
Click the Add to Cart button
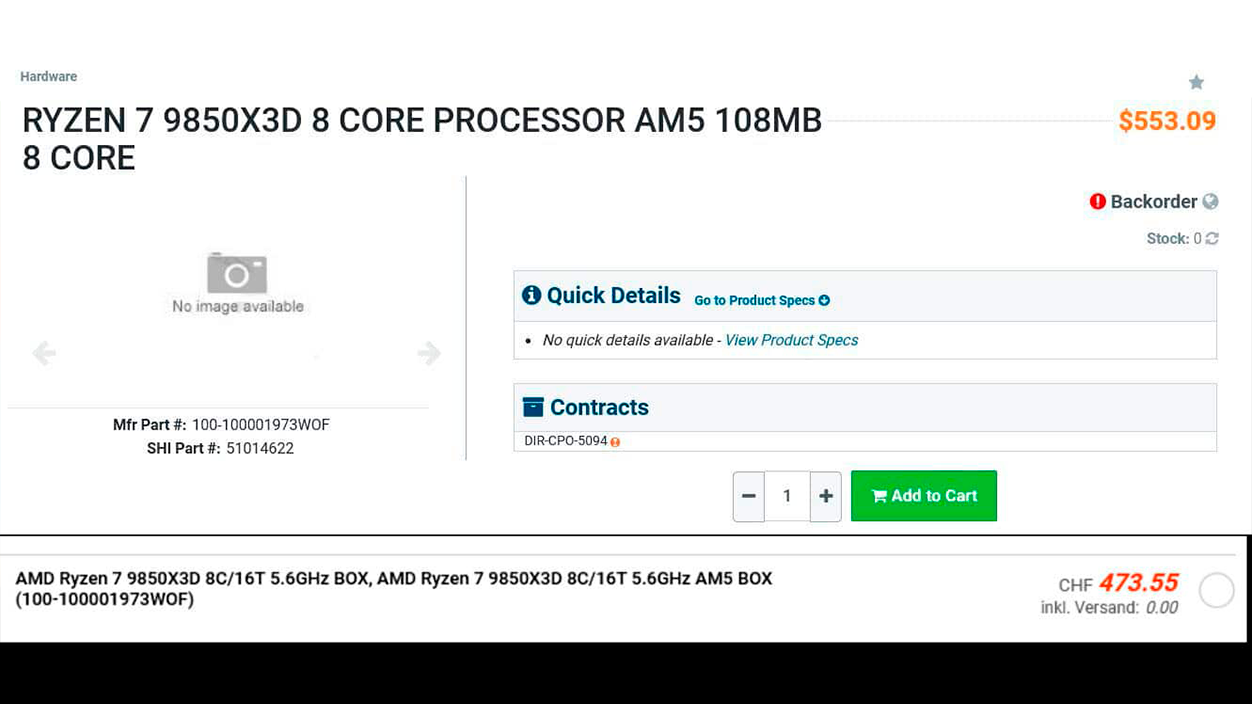point(923,495)
